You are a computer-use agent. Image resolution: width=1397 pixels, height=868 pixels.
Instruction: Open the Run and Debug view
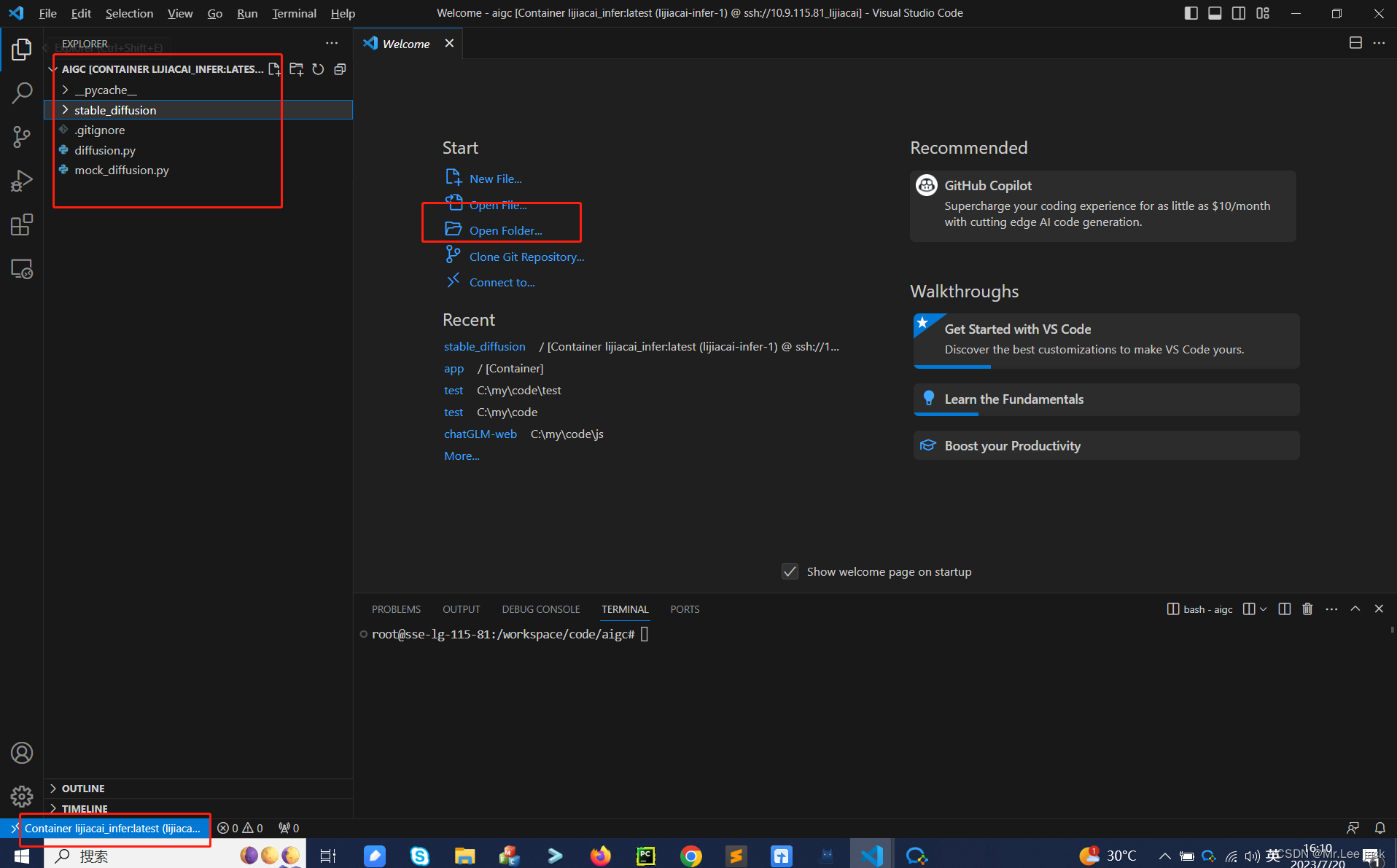click(22, 181)
